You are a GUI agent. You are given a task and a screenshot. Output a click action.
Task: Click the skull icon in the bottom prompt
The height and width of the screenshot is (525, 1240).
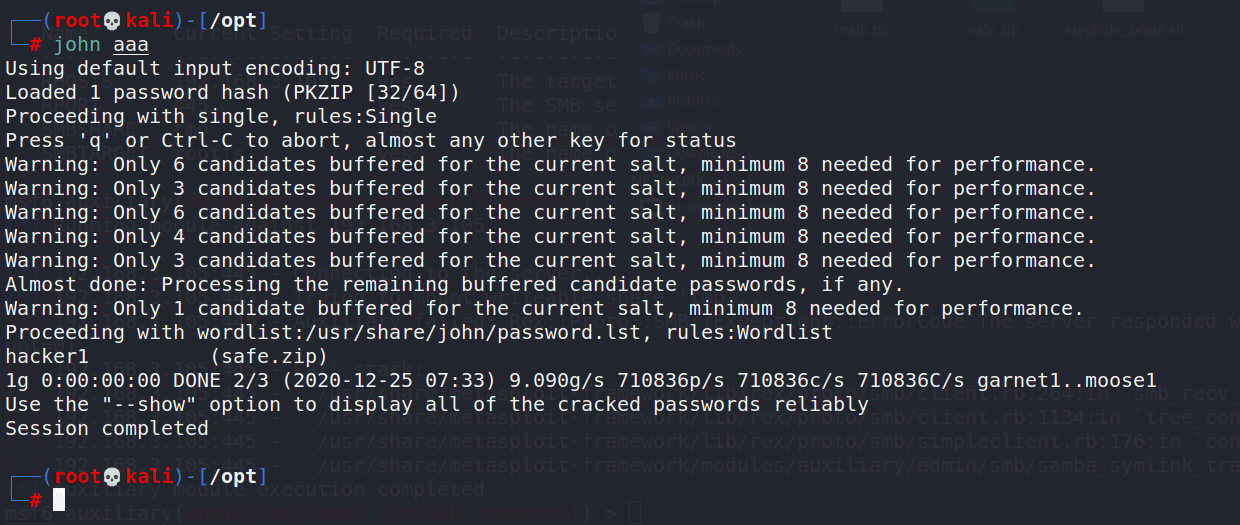click(111, 477)
